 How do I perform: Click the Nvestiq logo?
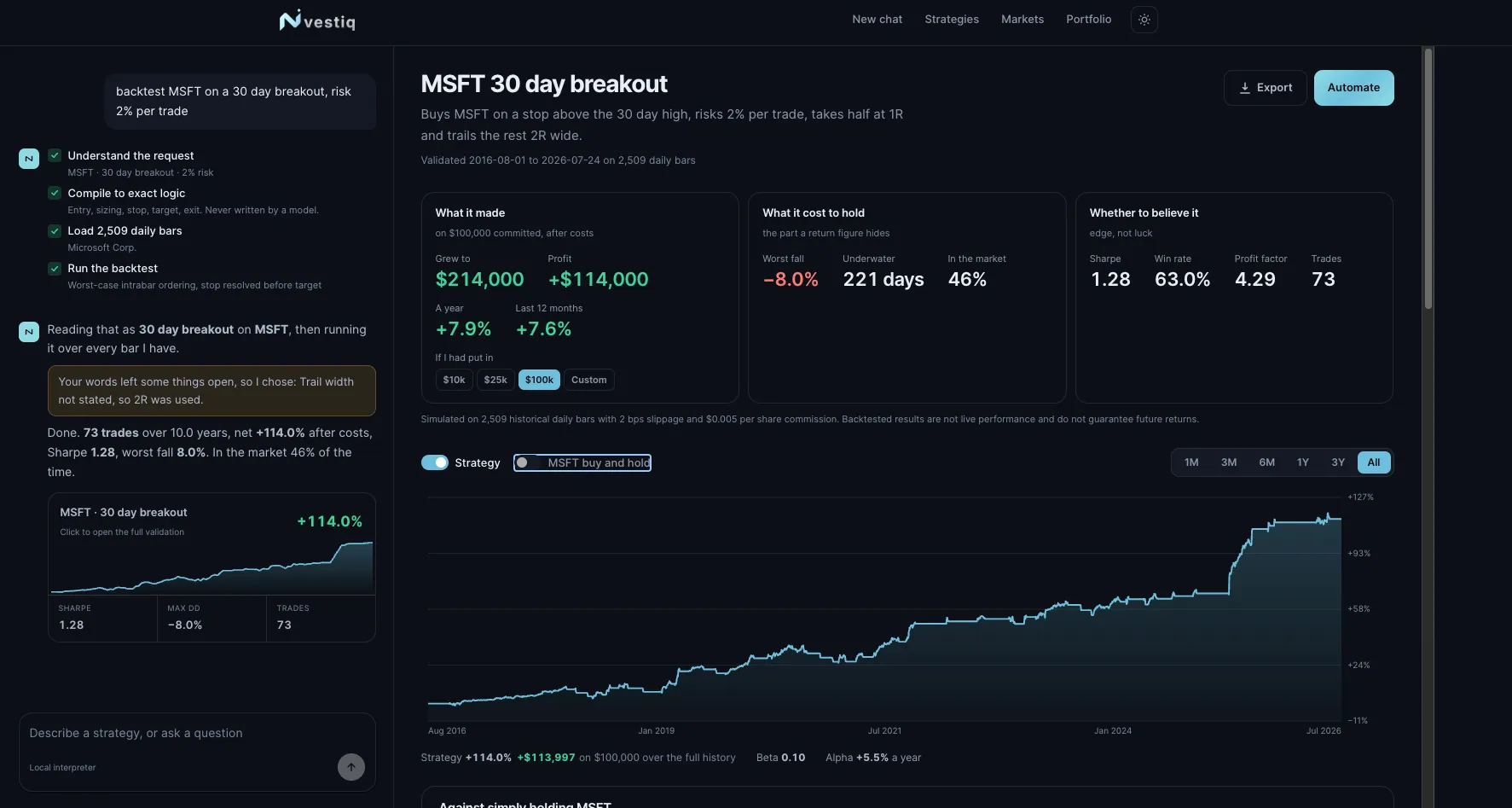pos(317,20)
